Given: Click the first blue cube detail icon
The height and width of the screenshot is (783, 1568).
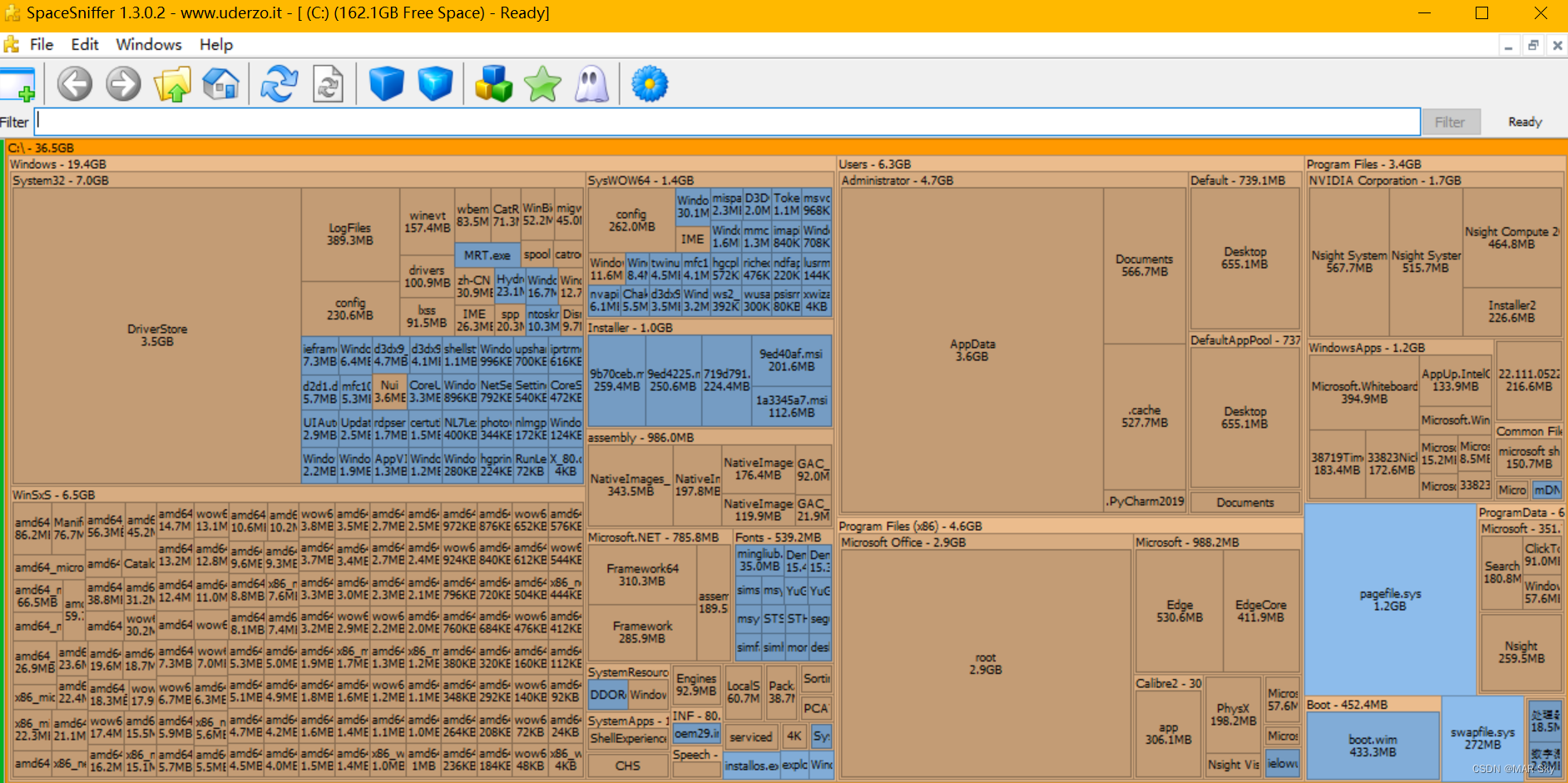Looking at the screenshot, I should coord(386,84).
